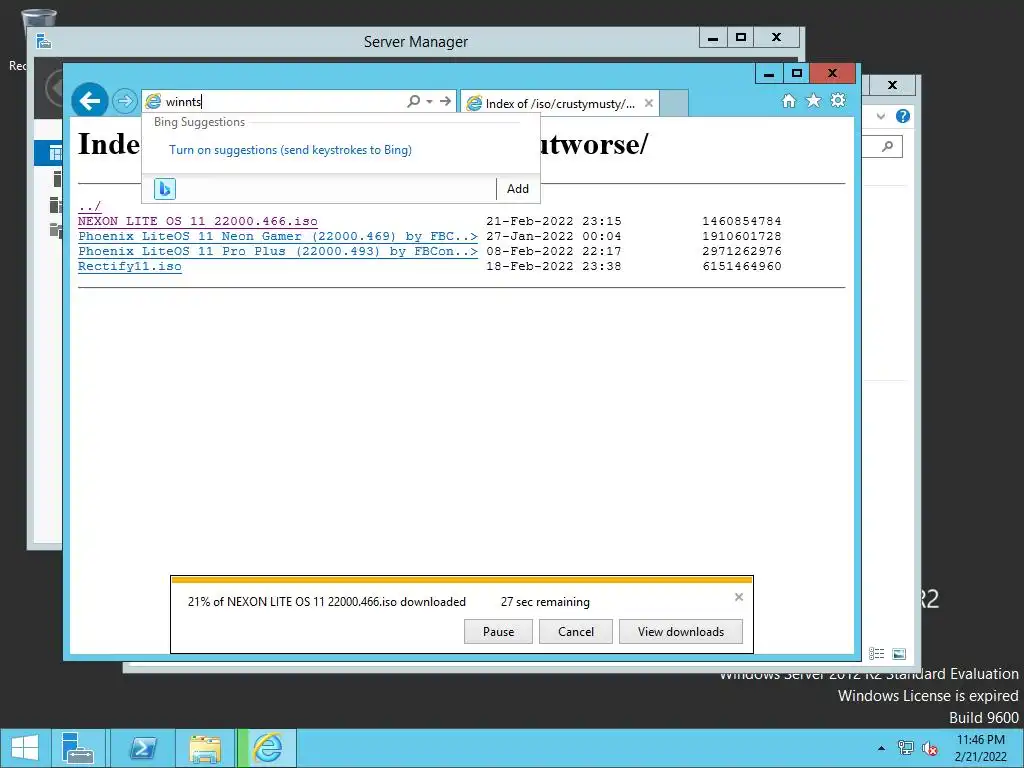Open network status tray icon
The height and width of the screenshot is (768, 1024).
(x=906, y=748)
